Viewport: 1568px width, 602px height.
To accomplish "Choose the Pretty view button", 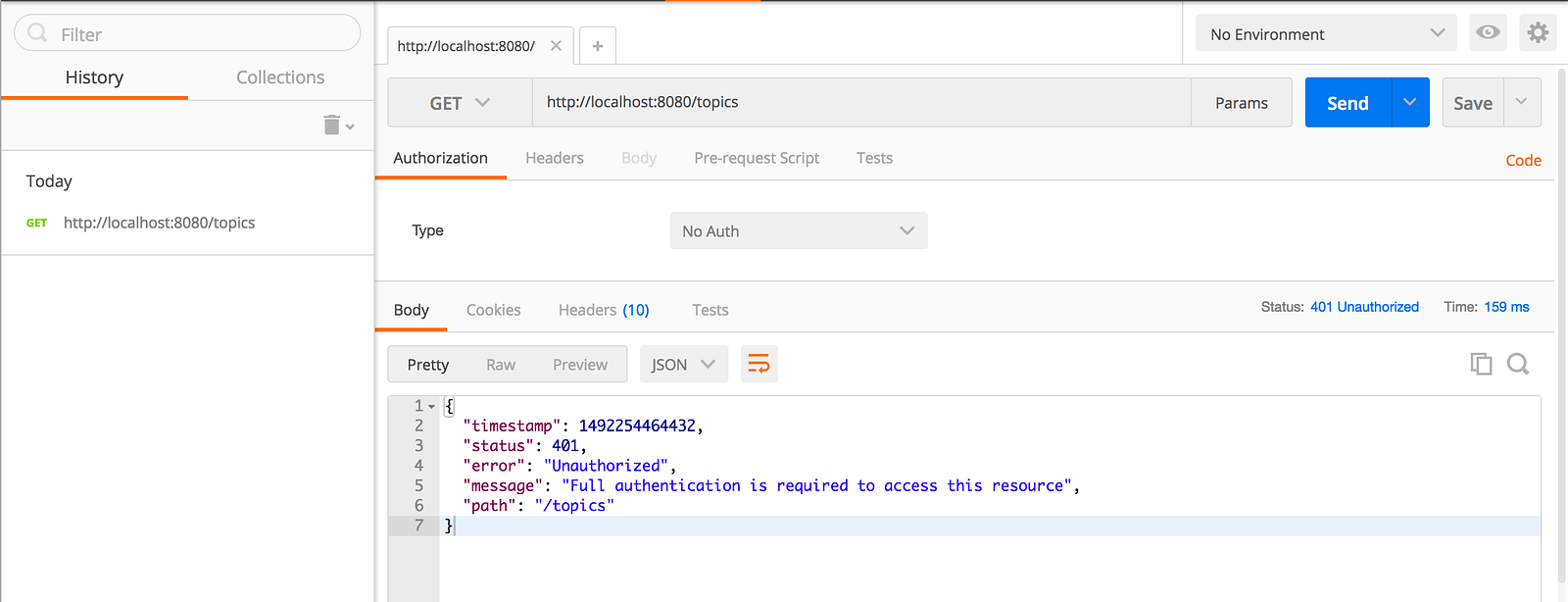I will [428, 365].
